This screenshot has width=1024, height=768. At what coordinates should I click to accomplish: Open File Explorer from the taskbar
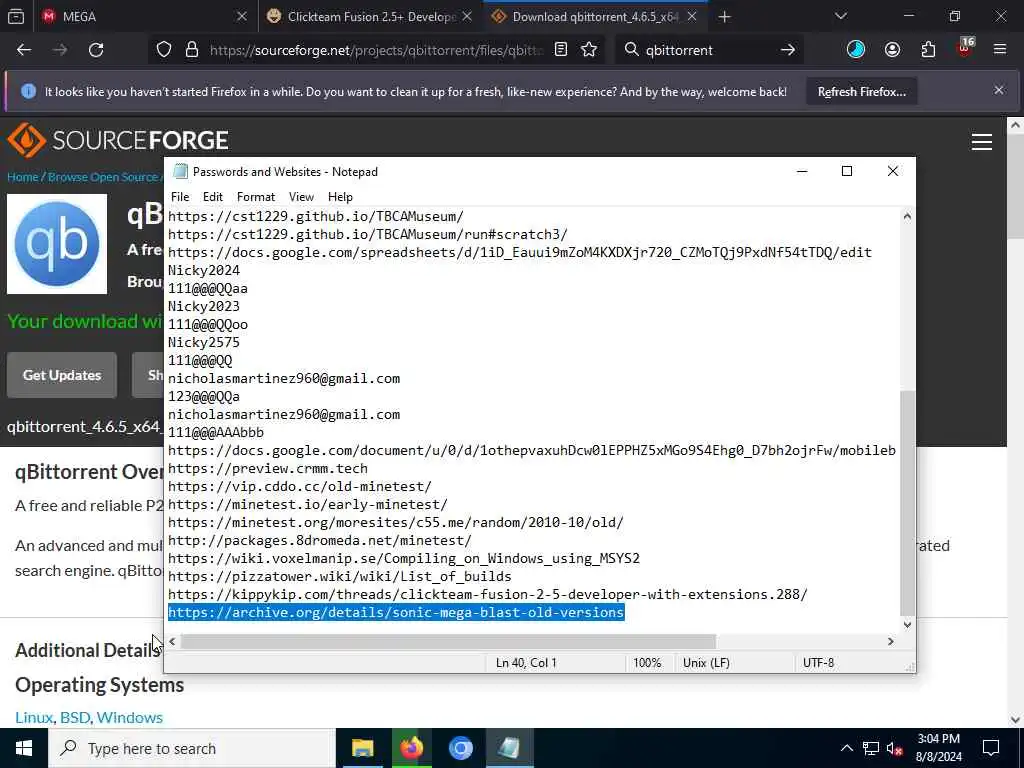[362, 748]
